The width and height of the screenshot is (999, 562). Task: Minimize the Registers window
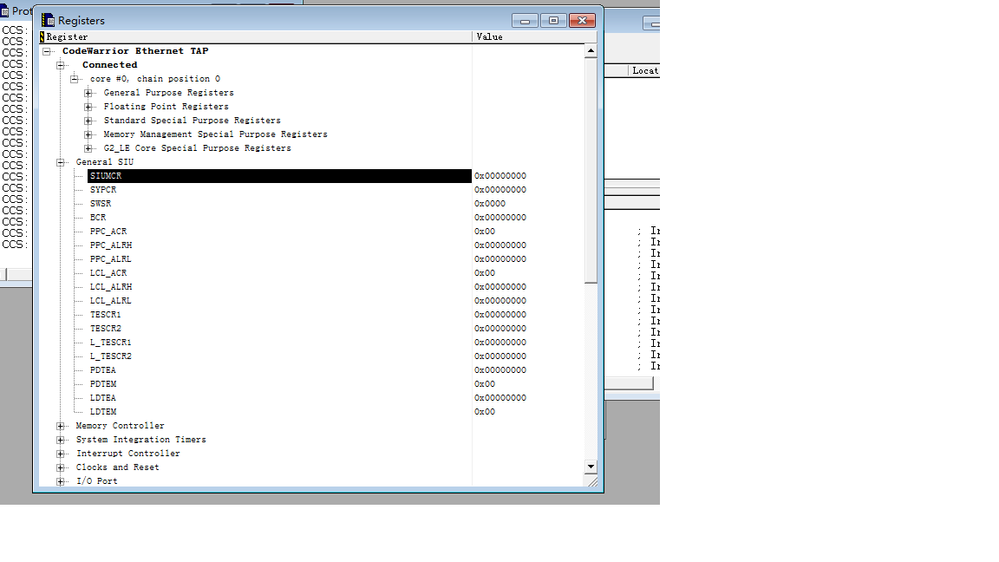tap(525, 21)
